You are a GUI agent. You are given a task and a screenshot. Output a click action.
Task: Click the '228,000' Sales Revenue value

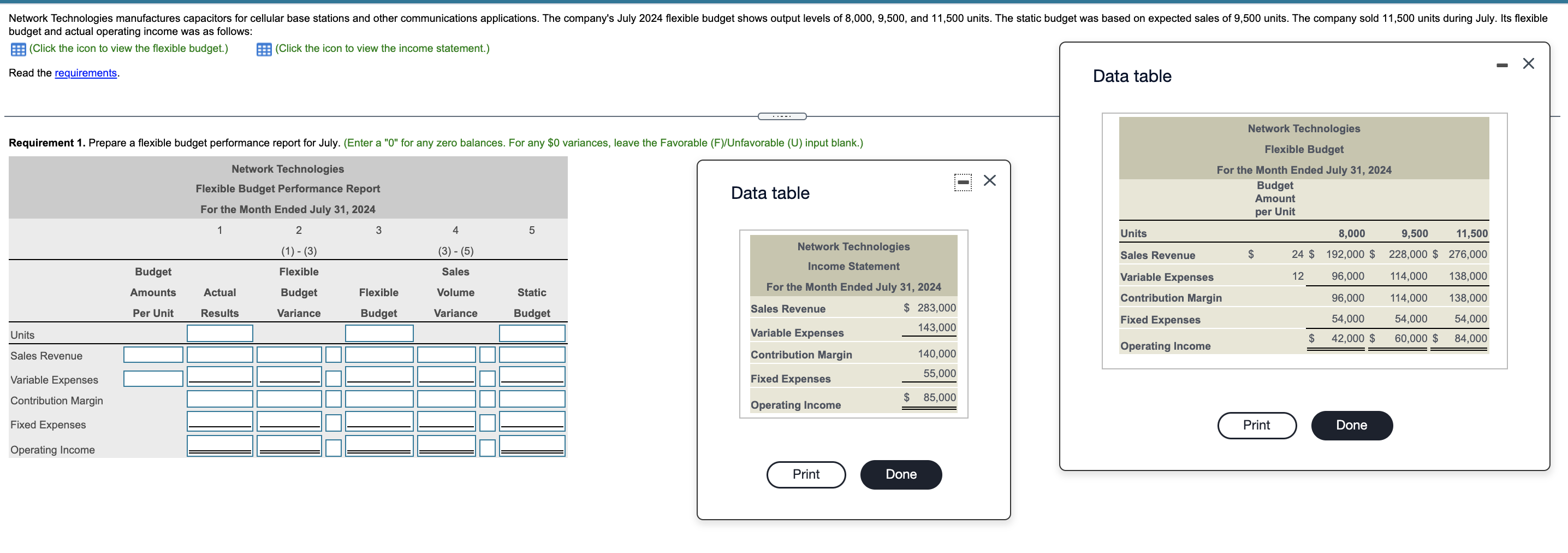pyautogui.click(x=1407, y=255)
